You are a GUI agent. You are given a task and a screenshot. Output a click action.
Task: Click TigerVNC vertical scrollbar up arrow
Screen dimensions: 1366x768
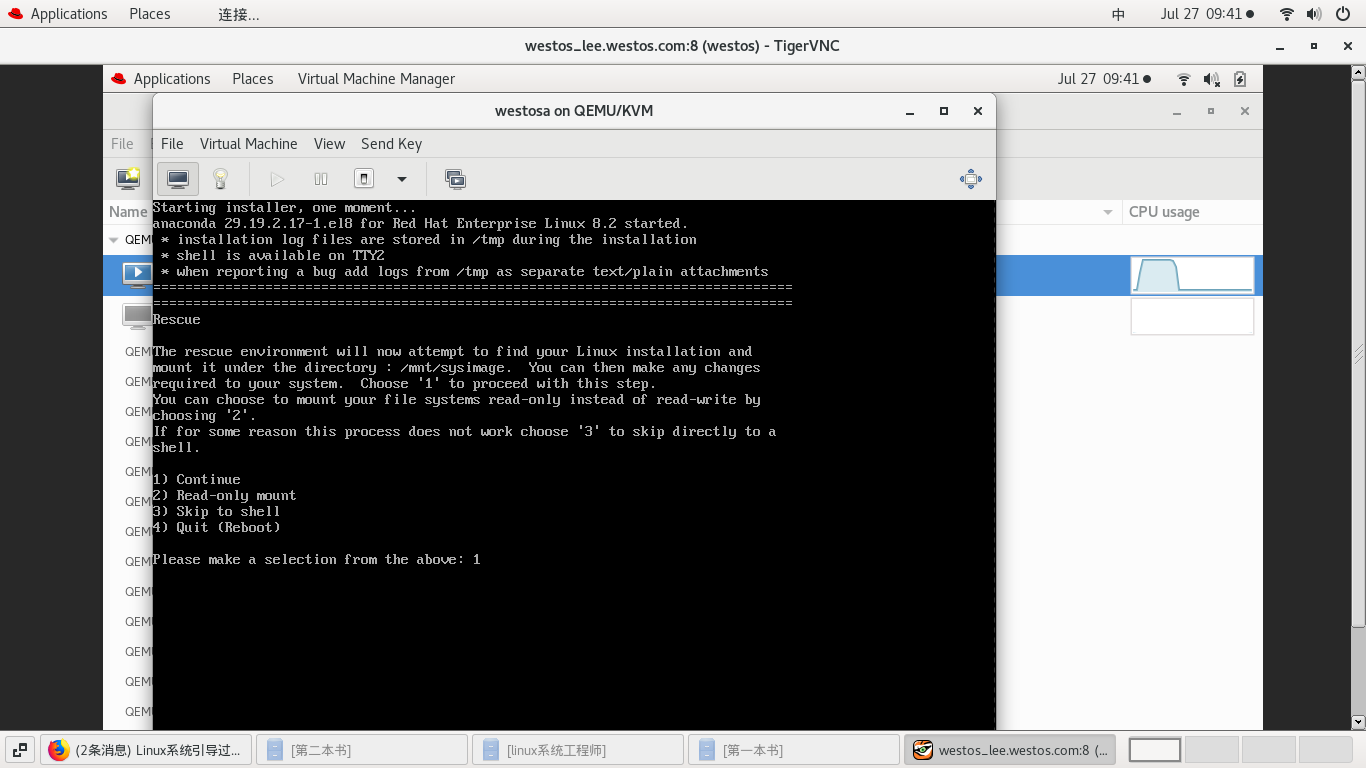pos(1358,73)
